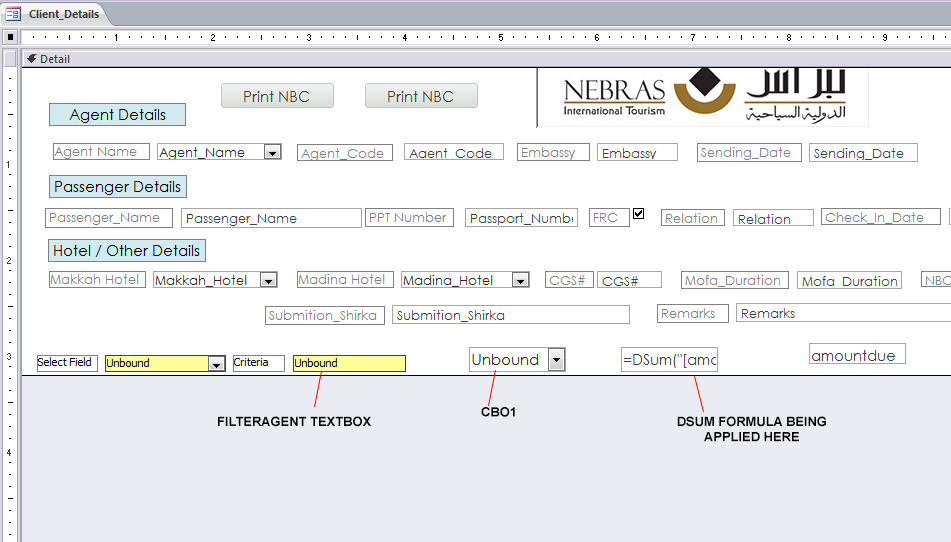Viewport: 951px width, 542px height.
Task: Select the Relation label
Action: 693,218
